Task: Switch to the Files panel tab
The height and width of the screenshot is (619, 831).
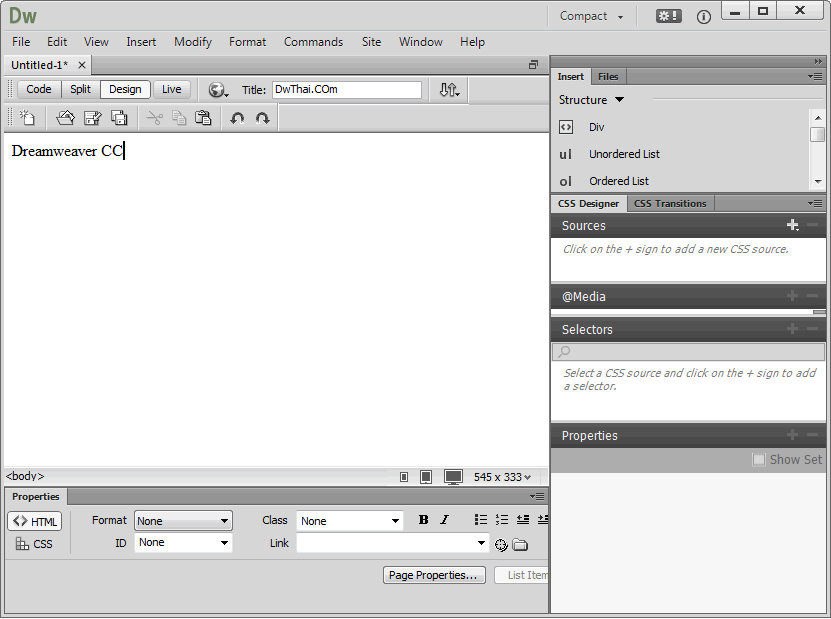Action: point(608,76)
